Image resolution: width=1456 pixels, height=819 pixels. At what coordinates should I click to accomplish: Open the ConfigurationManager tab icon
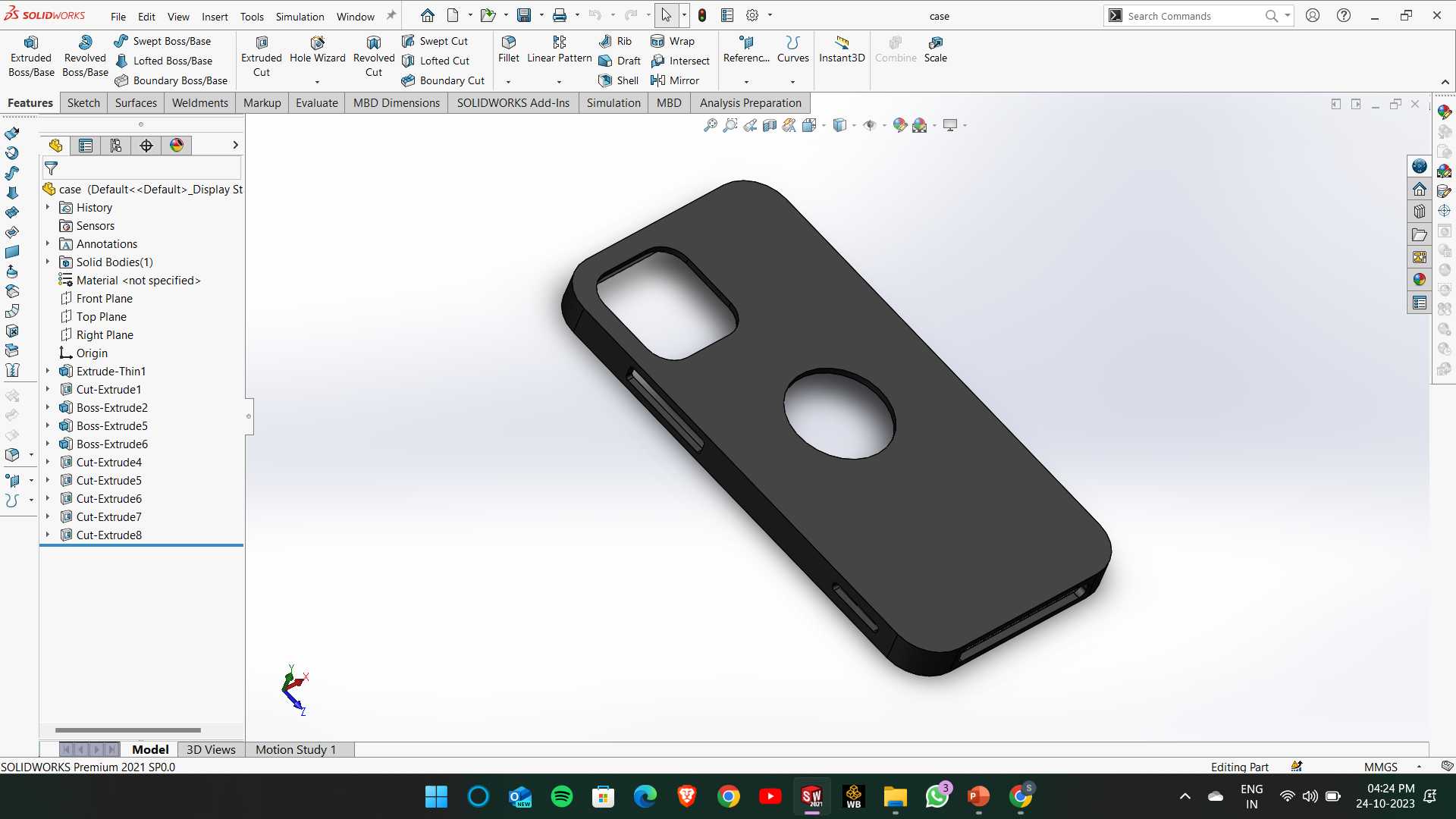pos(116,146)
